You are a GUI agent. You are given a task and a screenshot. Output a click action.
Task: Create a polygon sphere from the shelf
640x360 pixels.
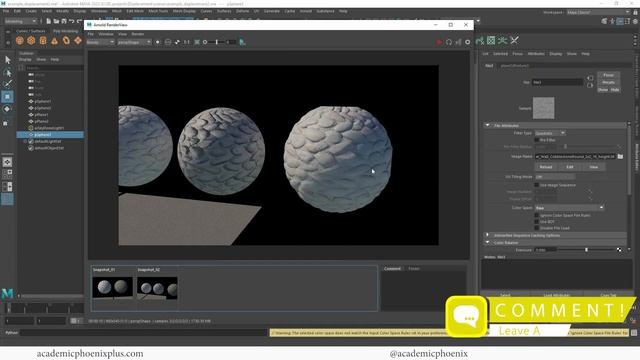point(20,40)
